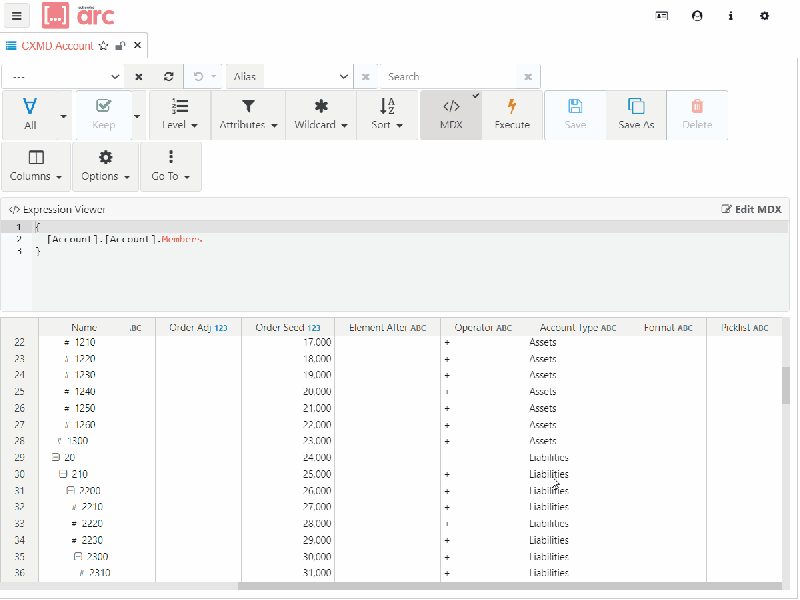
Task: Clear the selected subset with x button
Action: [139, 77]
